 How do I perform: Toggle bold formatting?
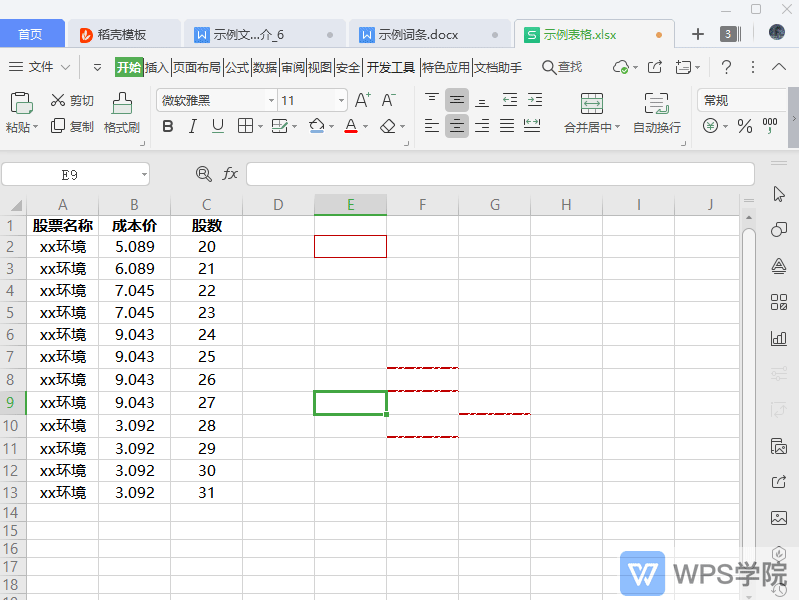click(167, 126)
